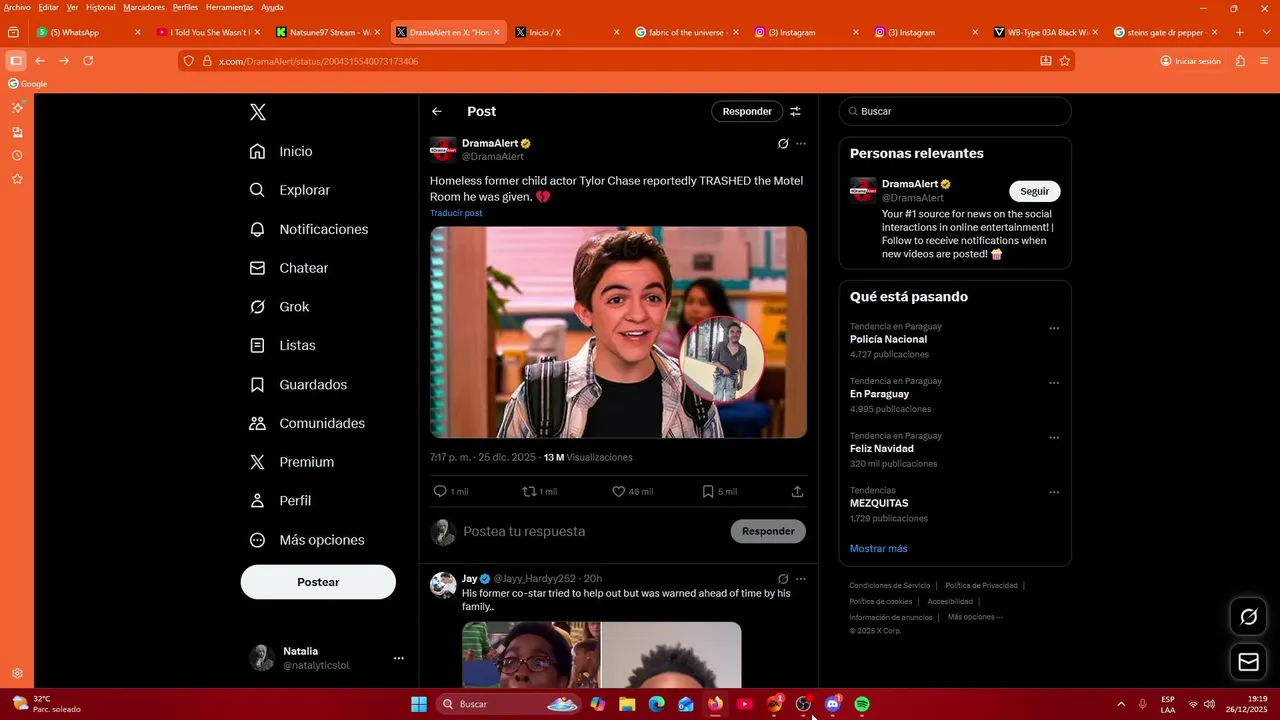Viewport: 1280px width, 720px height.
Task: Like the DramaAlert post
Action: [x=619, y=491]
